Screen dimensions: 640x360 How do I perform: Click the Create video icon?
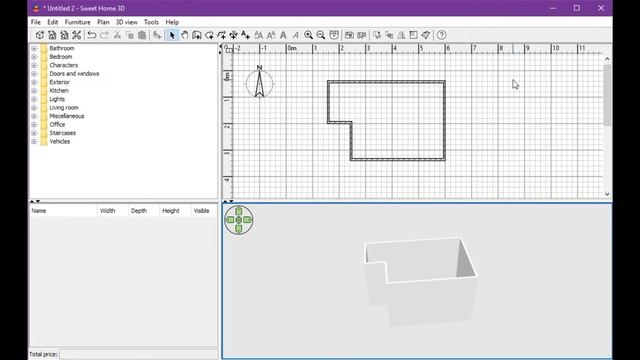click(362, 35)
